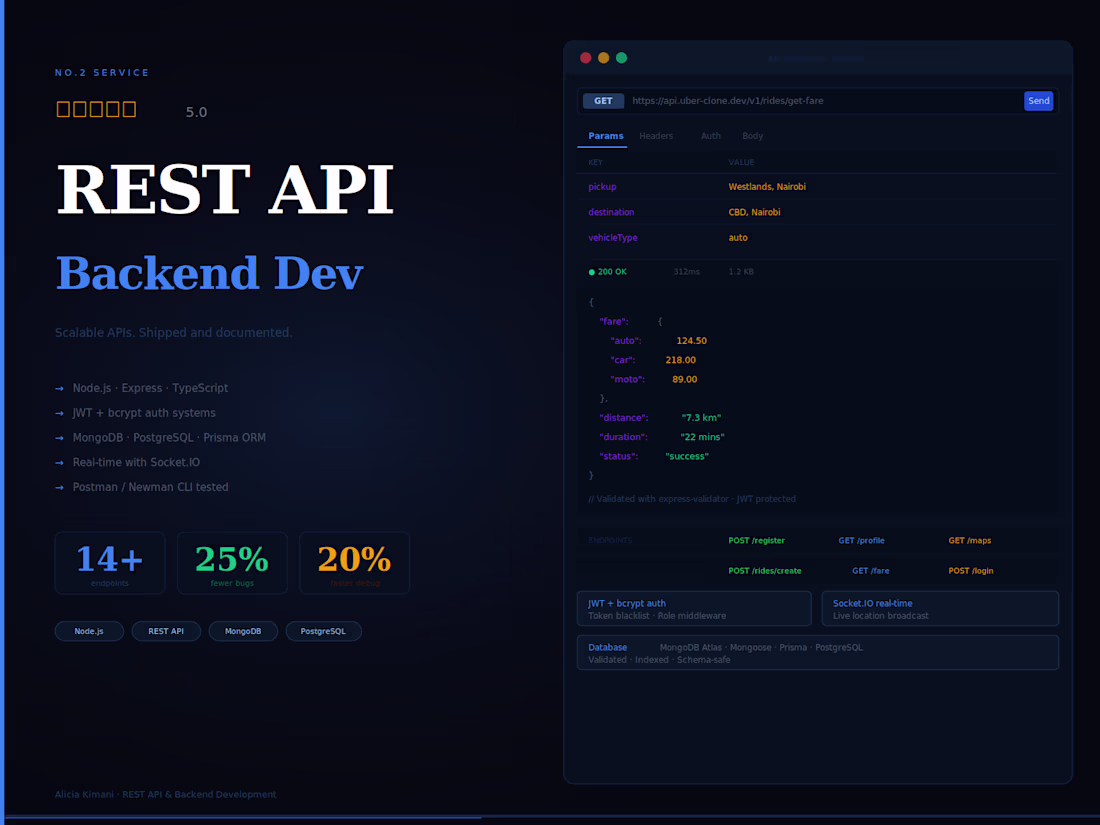Click the auto fare value 124.50

tap(691, 341)
